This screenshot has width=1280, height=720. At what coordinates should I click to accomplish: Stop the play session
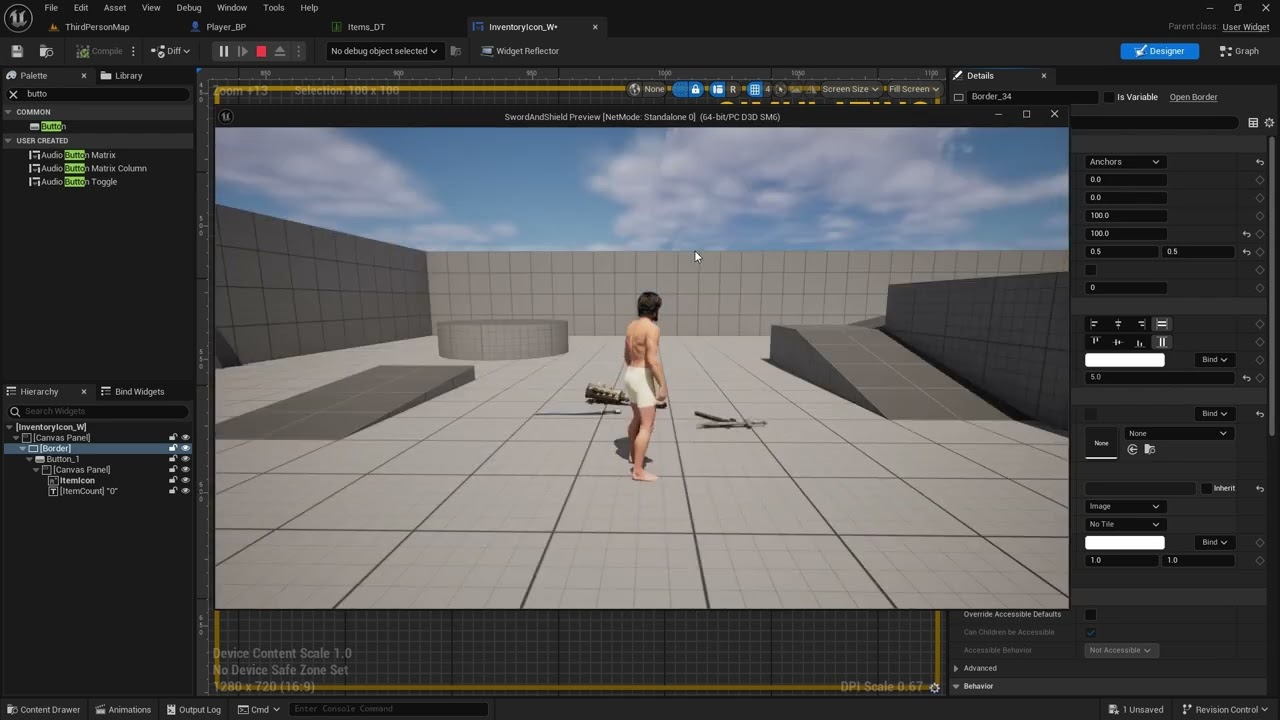coord(261,51)
